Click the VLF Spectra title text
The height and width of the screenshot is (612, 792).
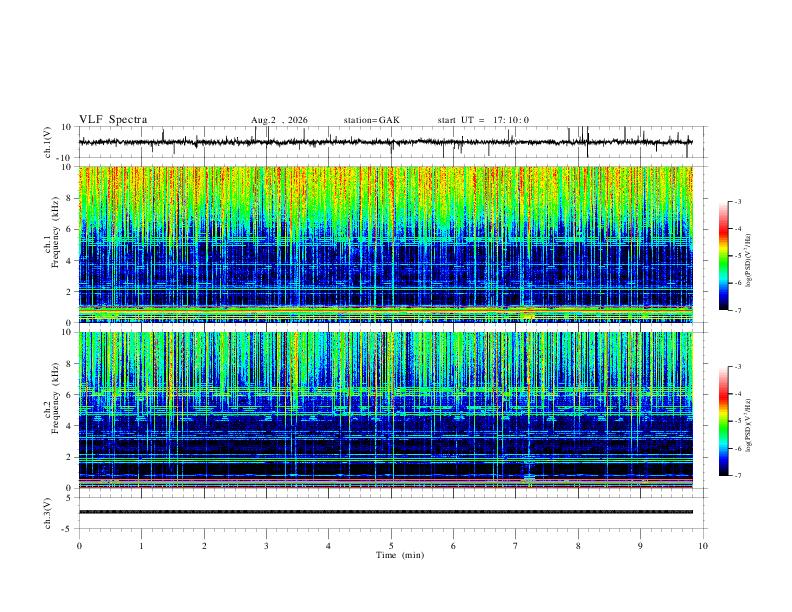point(113,120)
